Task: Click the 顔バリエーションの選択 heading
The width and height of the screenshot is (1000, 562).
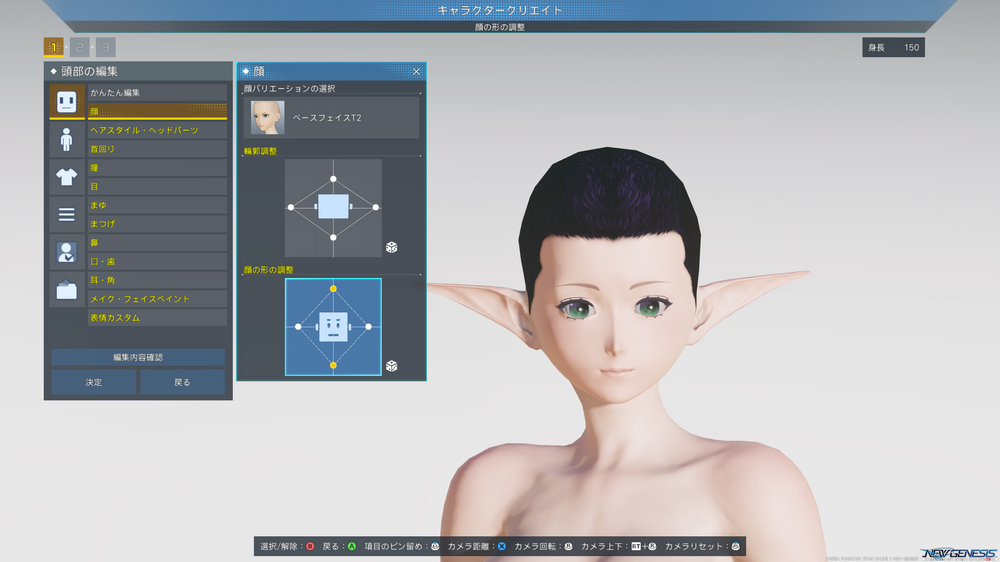Action: pyautogui.click(x=290, y=89)
